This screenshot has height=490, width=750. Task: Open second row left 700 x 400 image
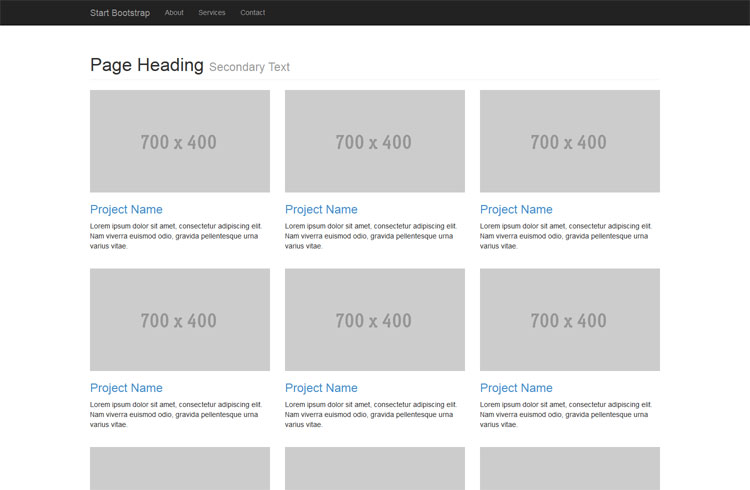(180, 320)
